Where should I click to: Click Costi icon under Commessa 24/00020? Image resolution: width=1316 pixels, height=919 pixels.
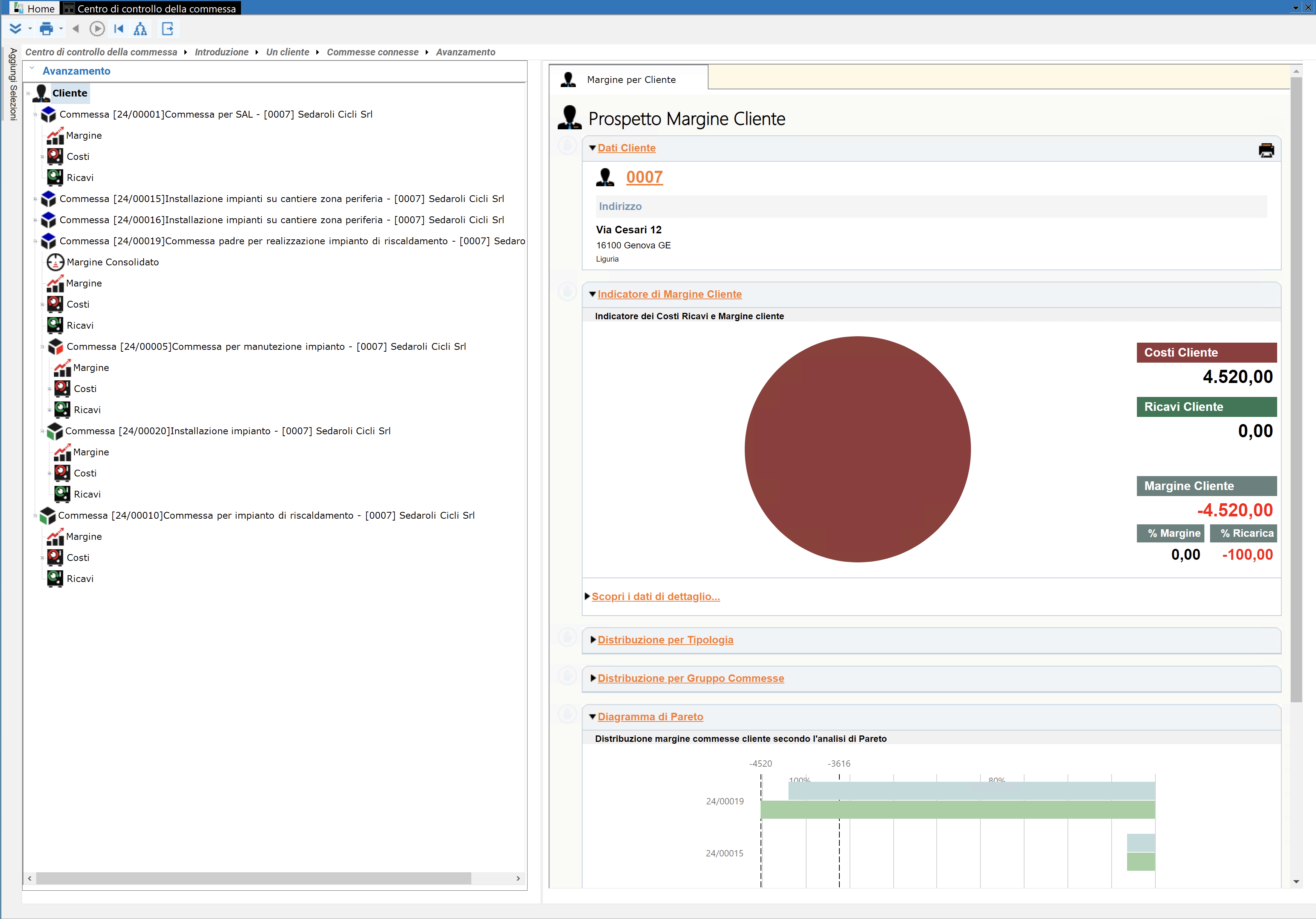point(63,473)
